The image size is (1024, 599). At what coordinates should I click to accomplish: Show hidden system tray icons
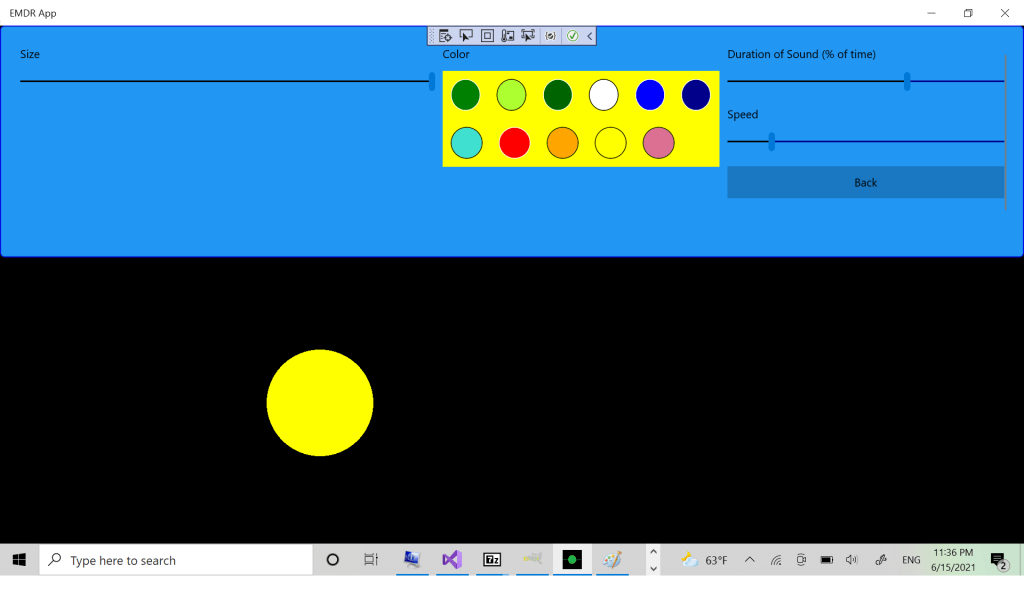(749, 560)
